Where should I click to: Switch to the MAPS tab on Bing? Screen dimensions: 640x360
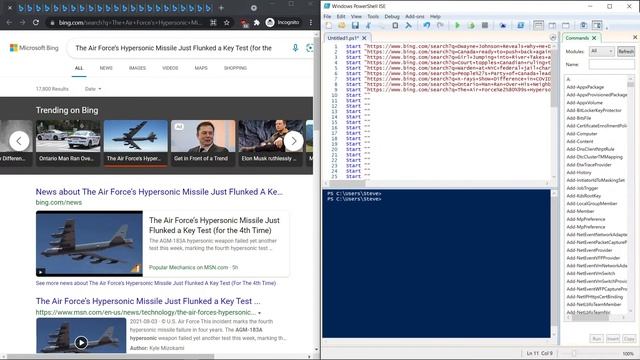click(201, 68)
